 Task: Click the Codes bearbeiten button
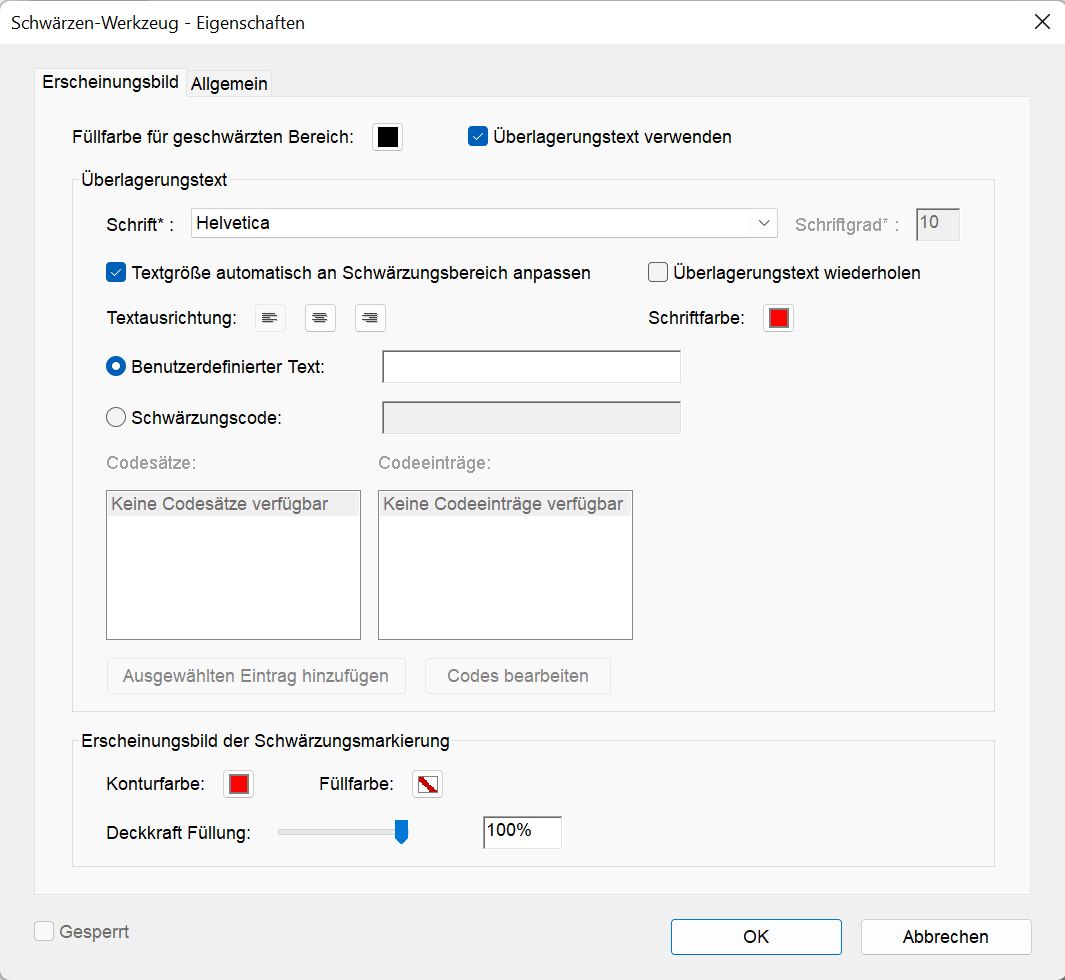[x=517, y=676]
